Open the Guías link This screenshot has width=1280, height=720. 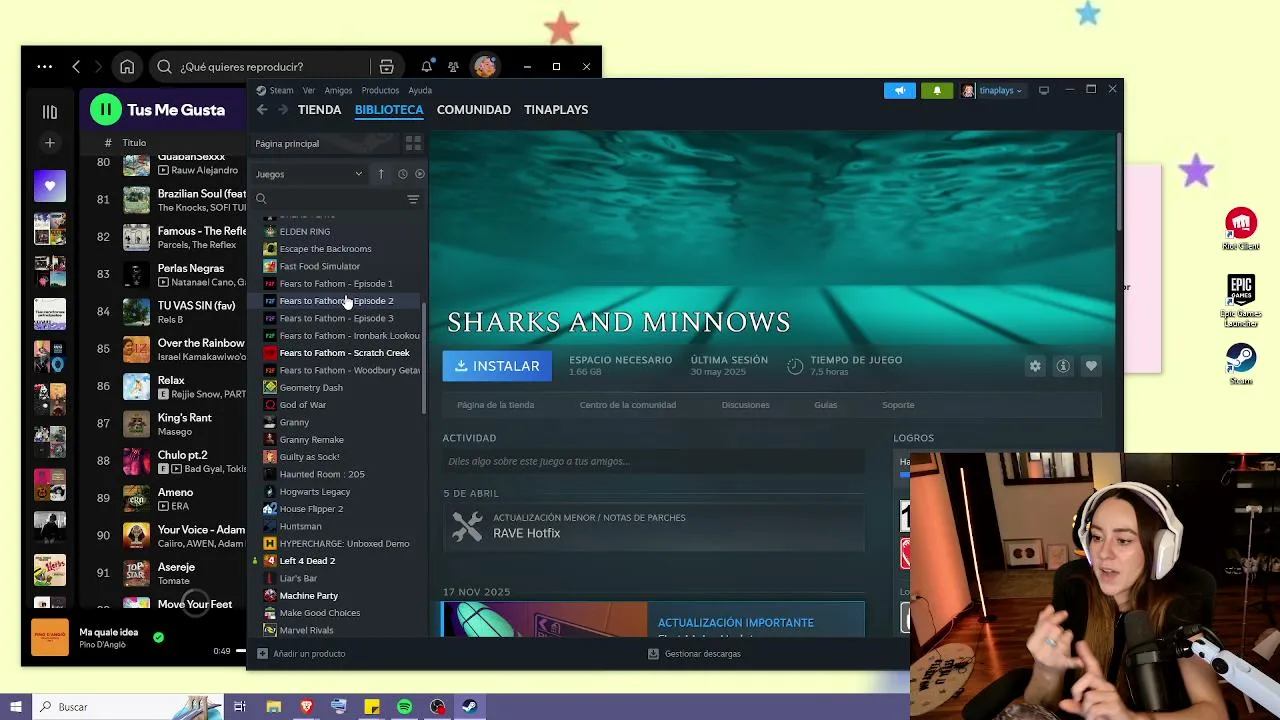pos(826,405)
